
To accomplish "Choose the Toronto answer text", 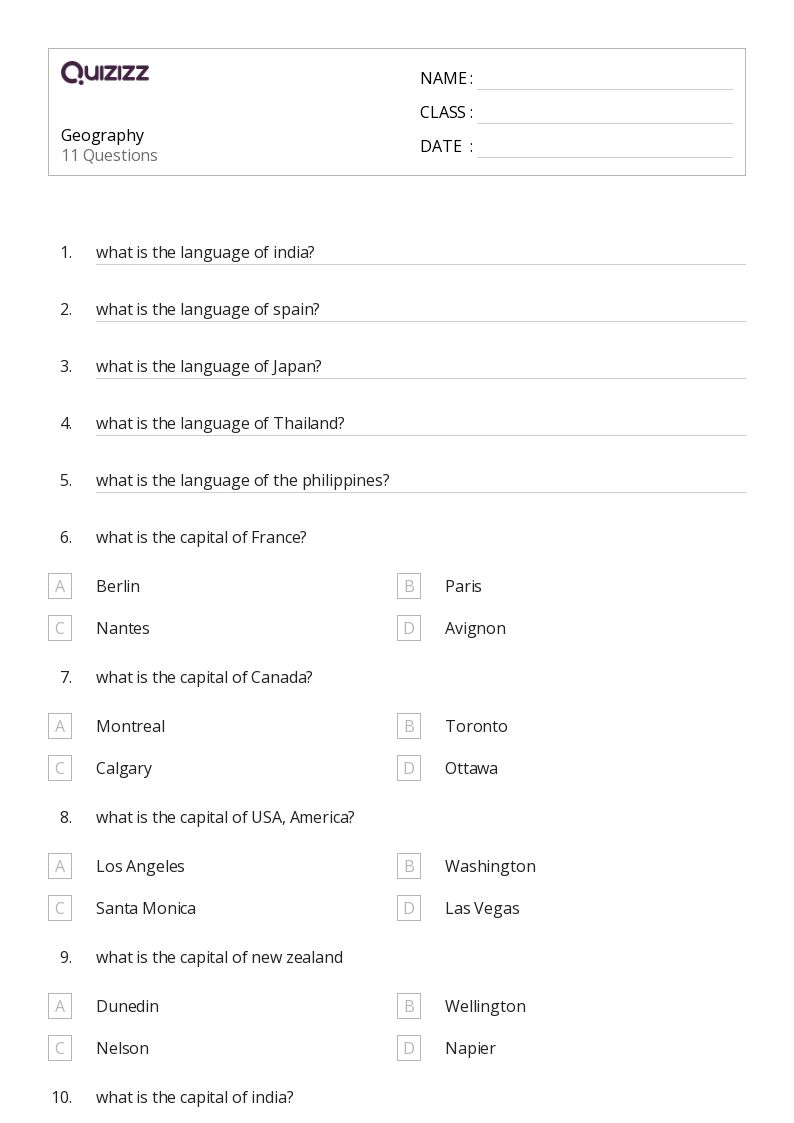I will pyautogui.click(x=476, y=726).
